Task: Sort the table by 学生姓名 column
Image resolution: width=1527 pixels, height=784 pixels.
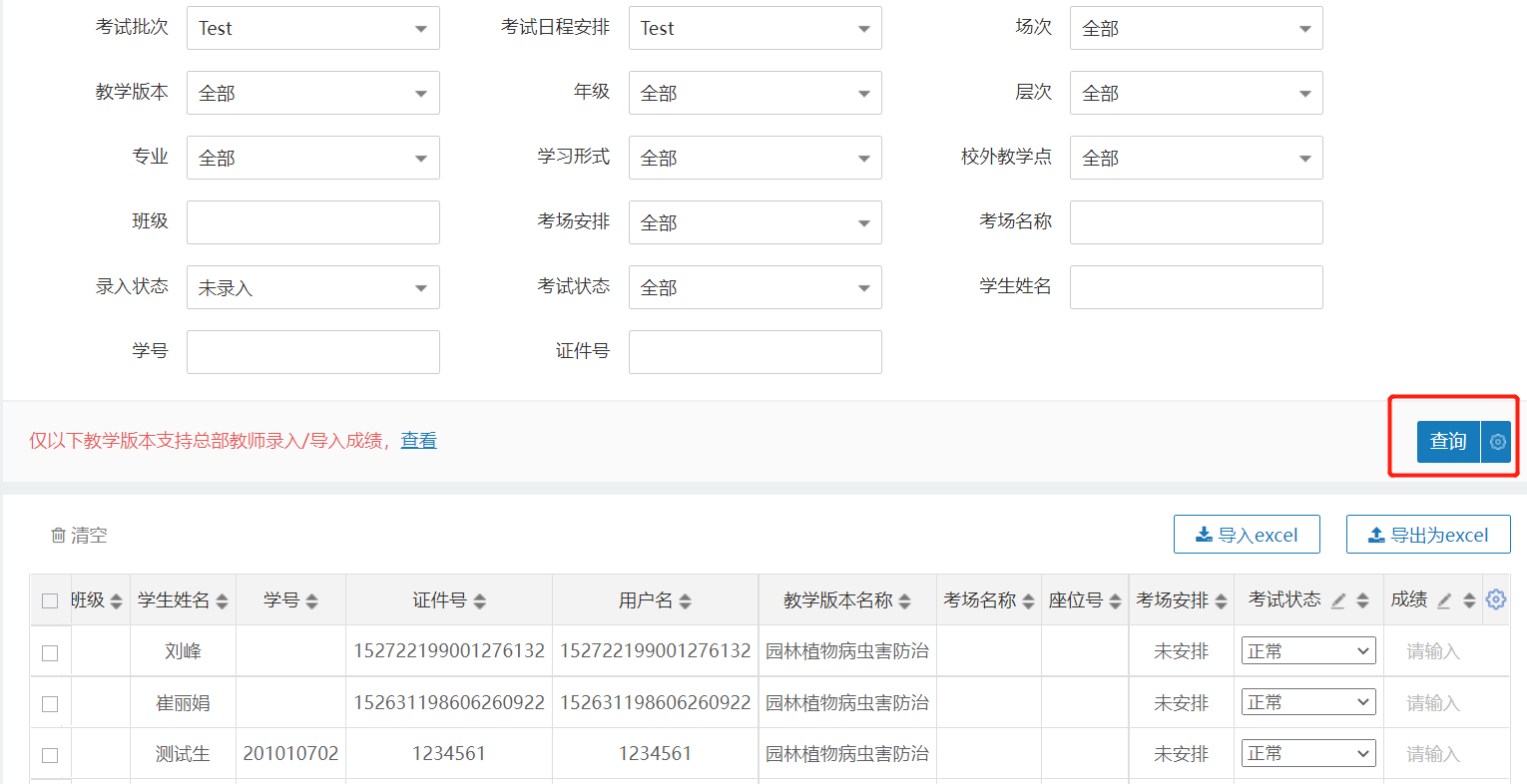Action: pos(222,600)
